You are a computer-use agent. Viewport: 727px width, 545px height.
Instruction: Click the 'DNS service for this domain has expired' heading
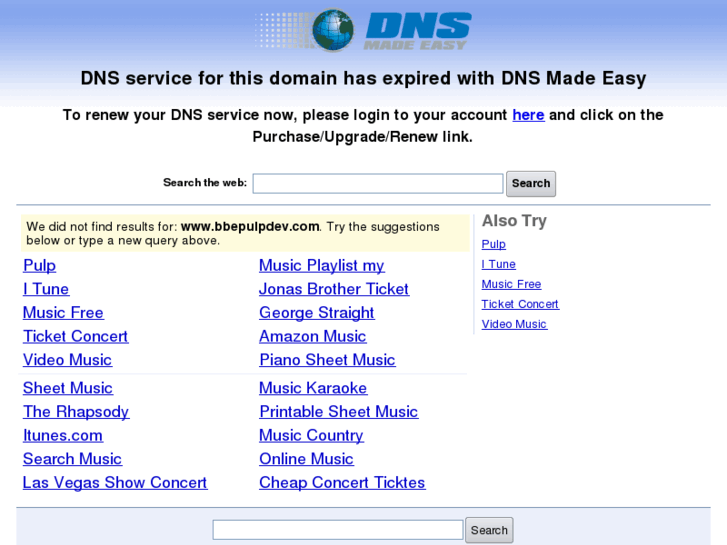363,78
